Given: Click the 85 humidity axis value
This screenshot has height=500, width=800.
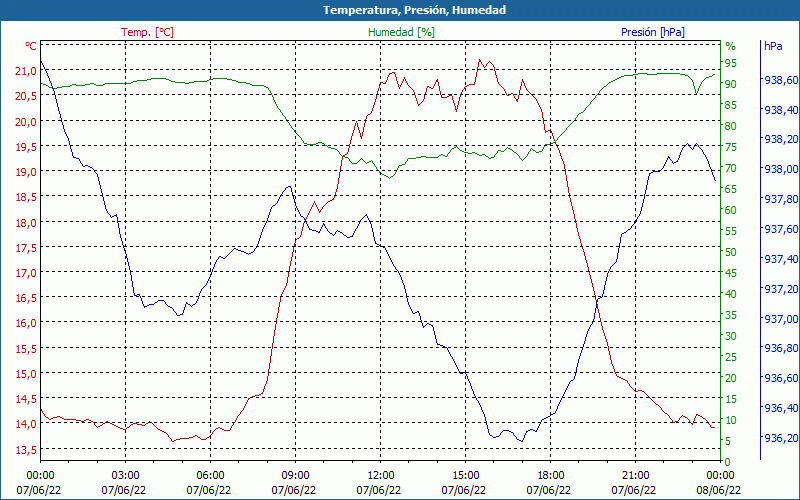Looking at the screenshot, I should click(x=731, y=105).
